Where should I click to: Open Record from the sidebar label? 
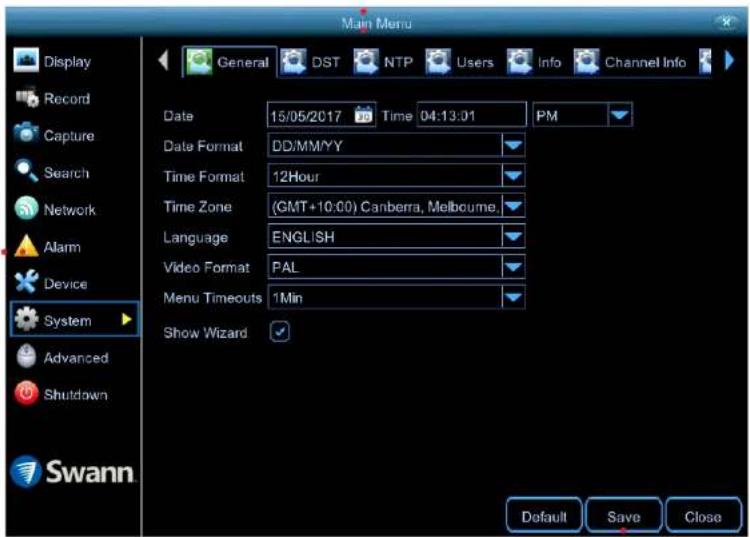click(67, 99)
